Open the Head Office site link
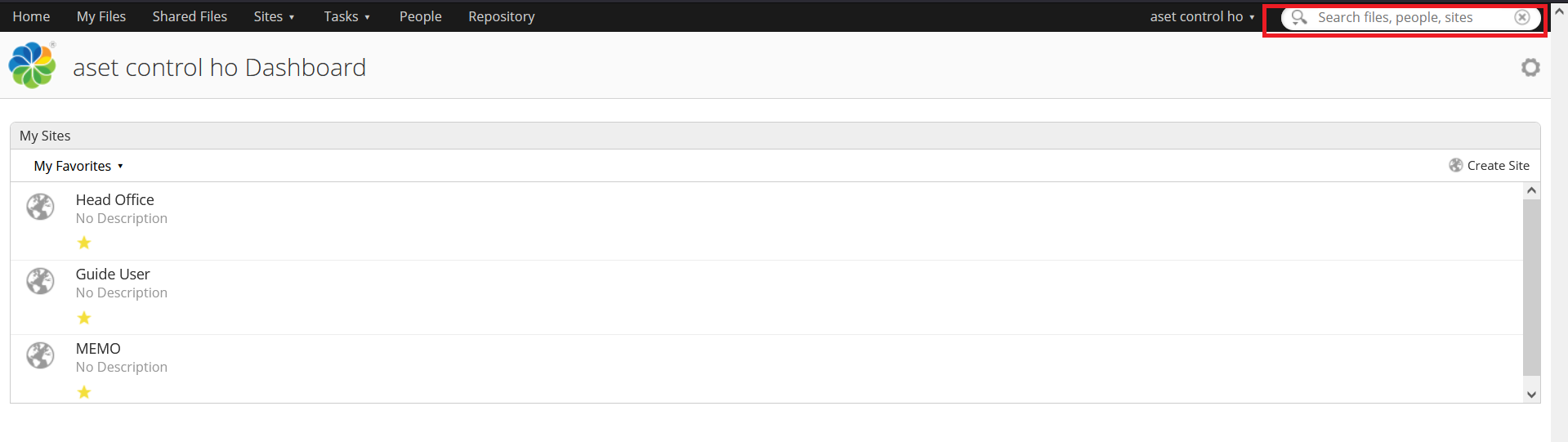Viewport: 1568px width, 442px height. coord(114,199)
